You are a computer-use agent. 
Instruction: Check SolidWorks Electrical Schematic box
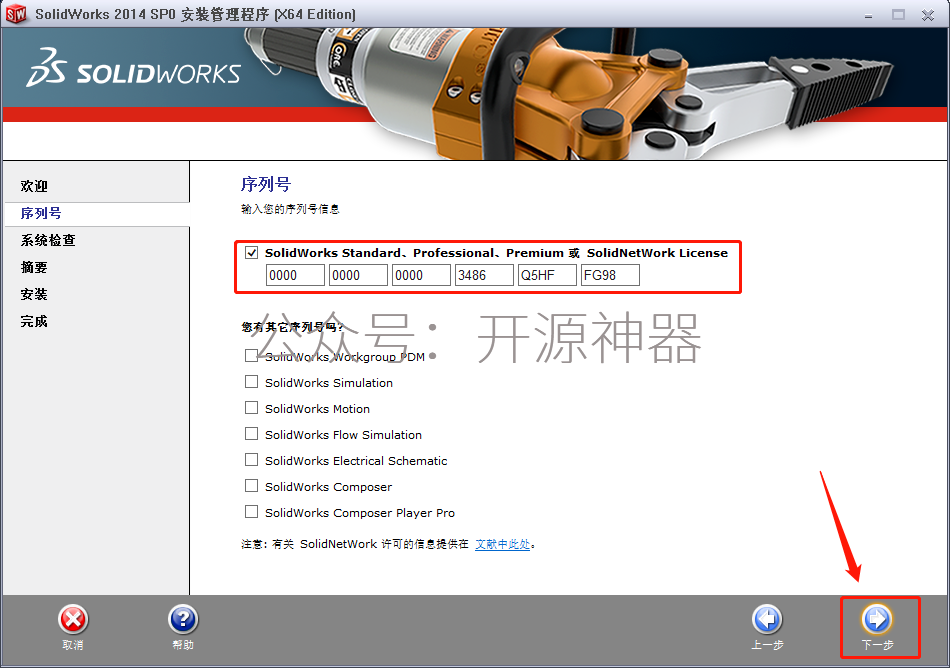click(251, 460)
